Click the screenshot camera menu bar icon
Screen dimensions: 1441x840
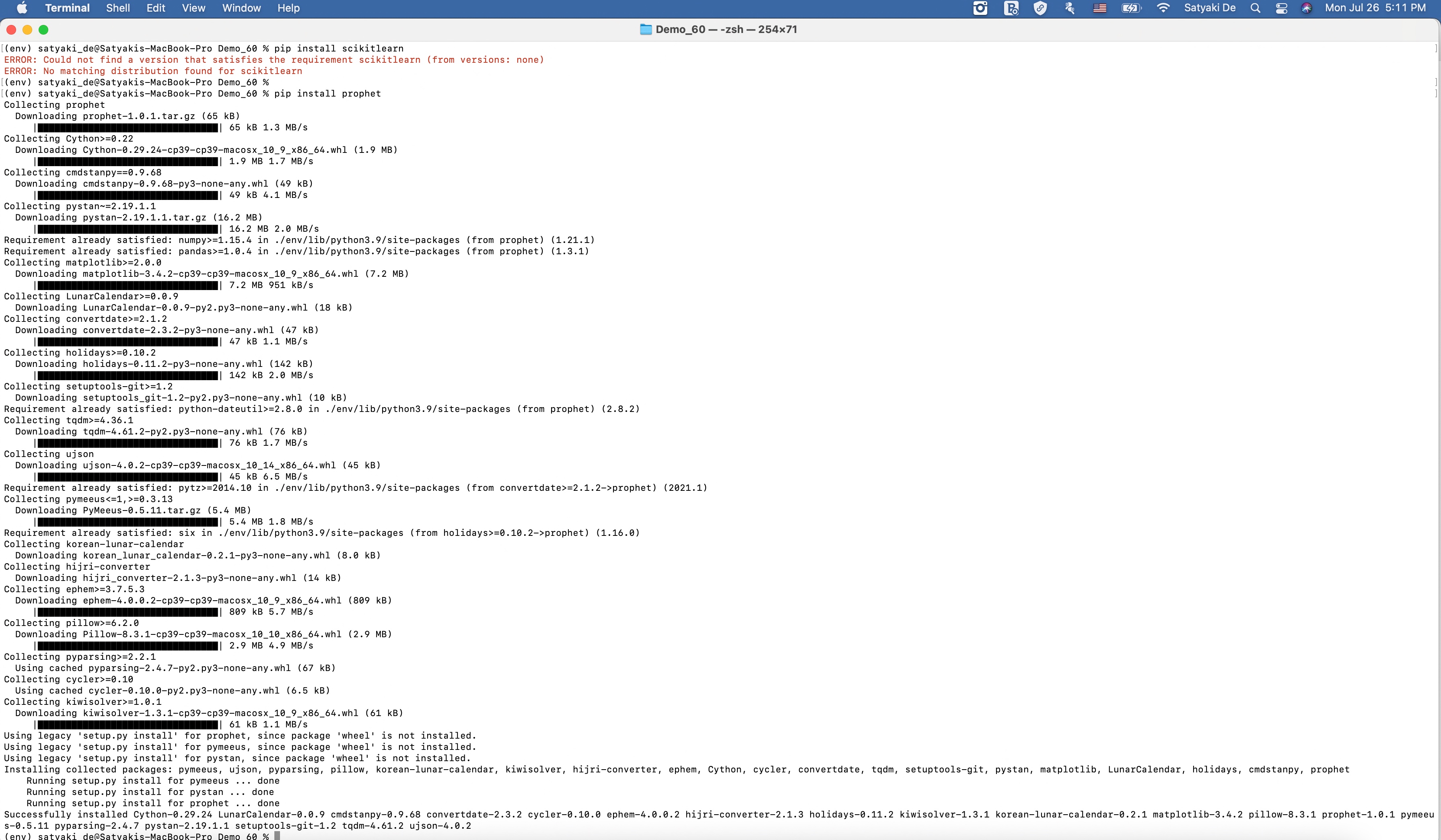pyautogui.click(x=980, y=8)
